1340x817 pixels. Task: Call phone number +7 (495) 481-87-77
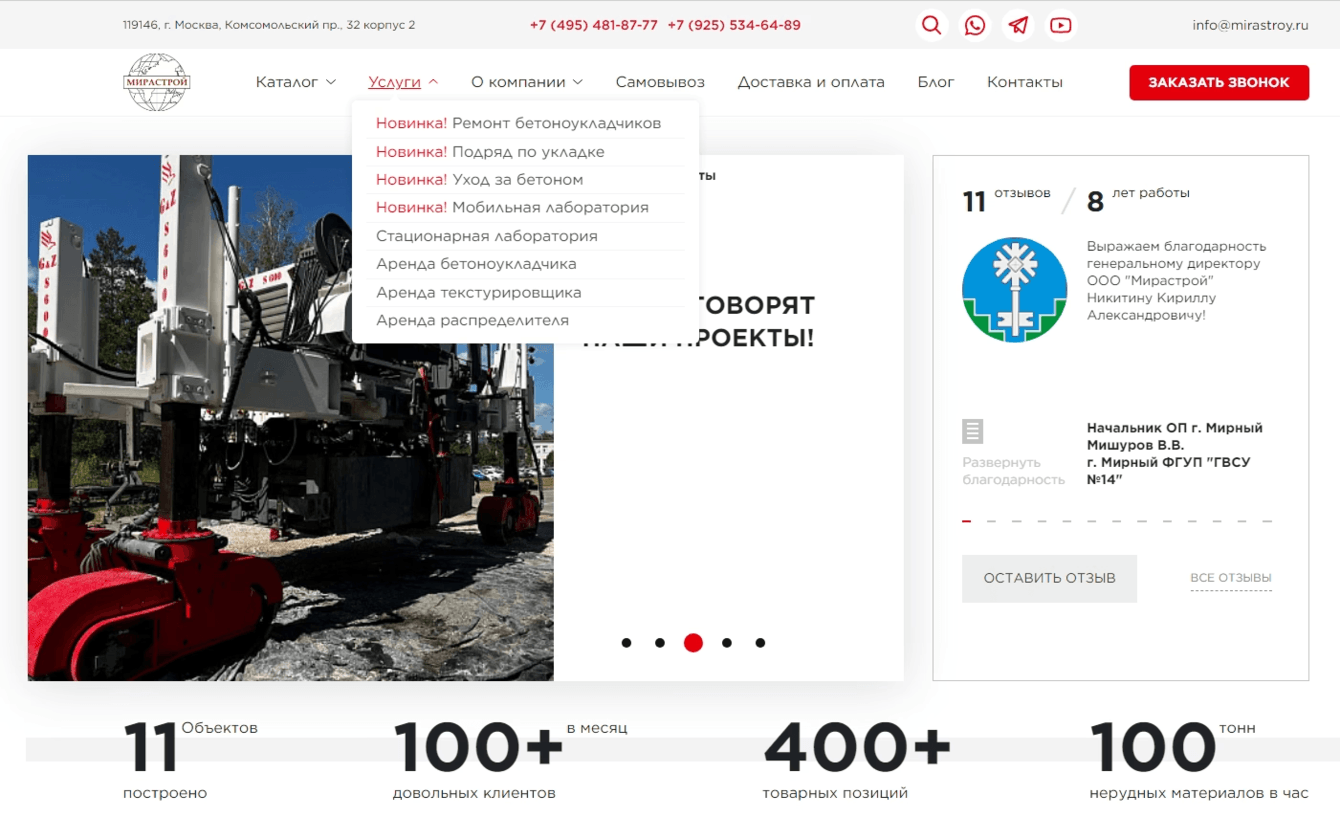[594, 25]
